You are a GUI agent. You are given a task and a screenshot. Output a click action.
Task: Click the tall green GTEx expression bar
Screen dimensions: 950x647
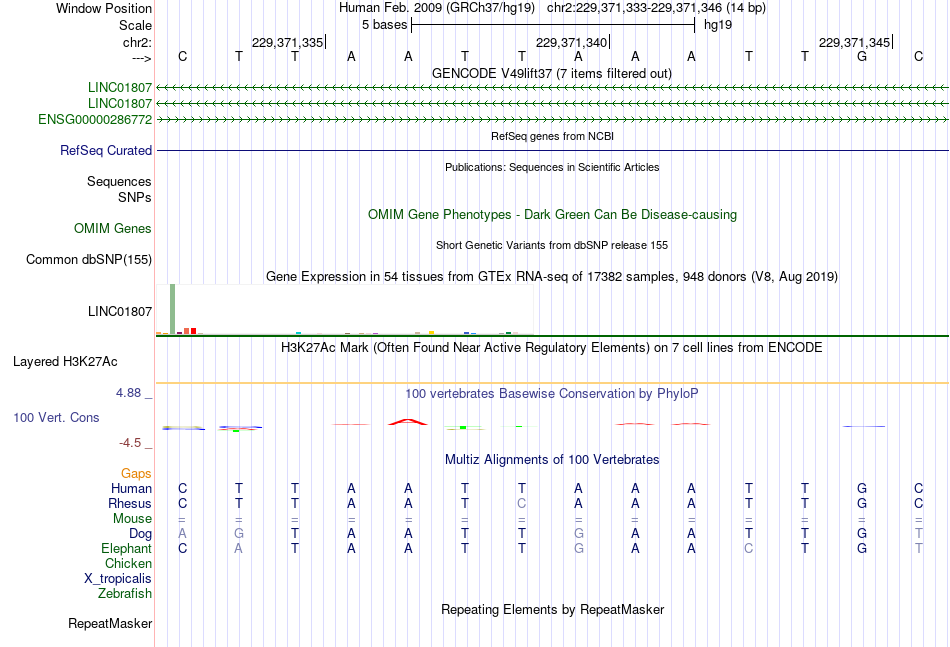click(x=173, y=309)
